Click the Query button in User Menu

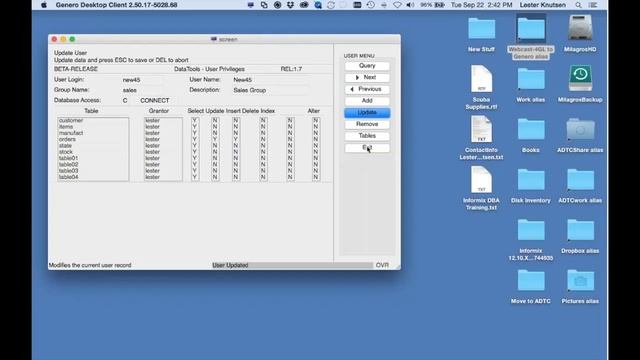pos(367,66)
